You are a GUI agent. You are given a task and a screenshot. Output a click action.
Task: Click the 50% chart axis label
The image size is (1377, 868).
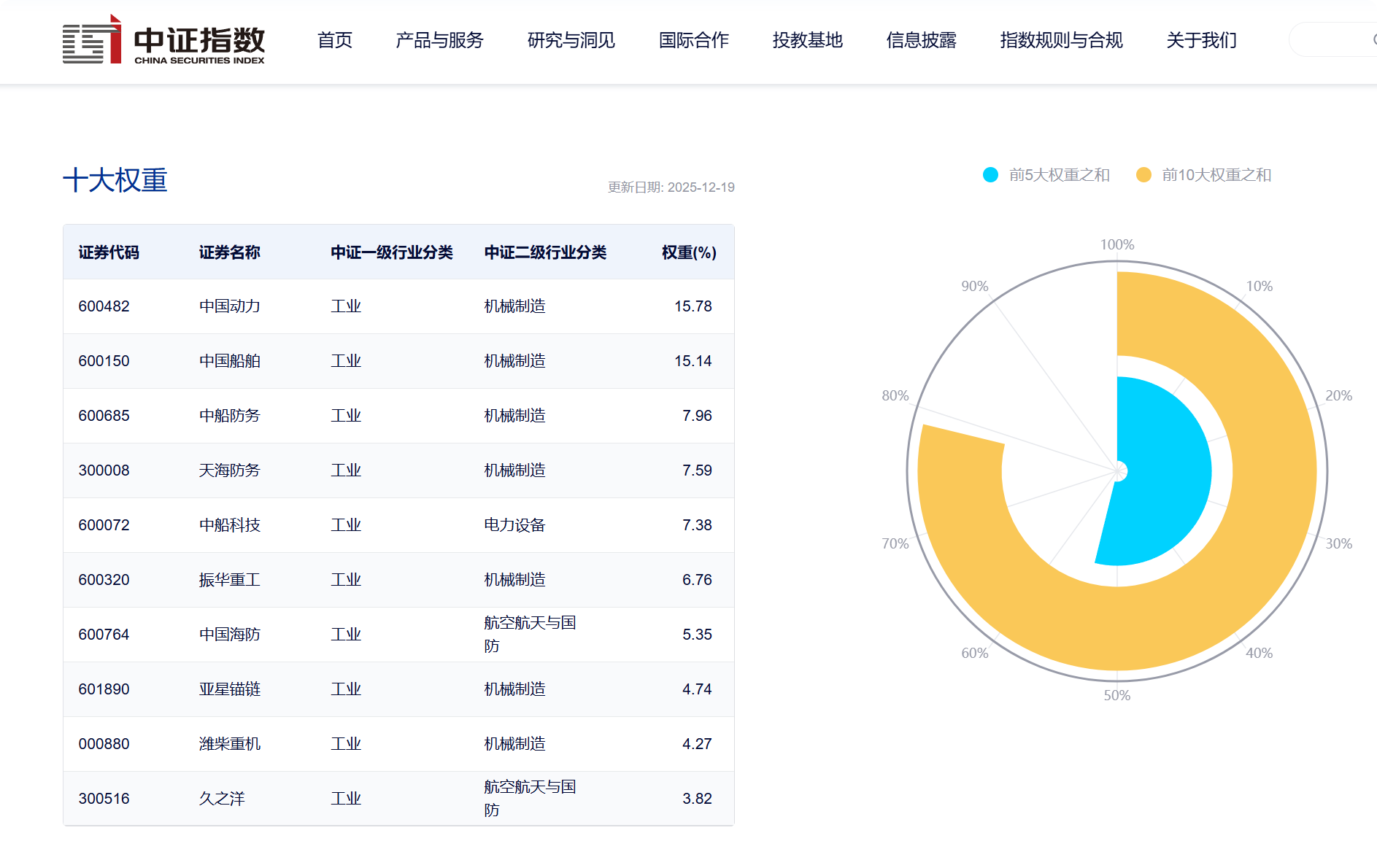1117,695
